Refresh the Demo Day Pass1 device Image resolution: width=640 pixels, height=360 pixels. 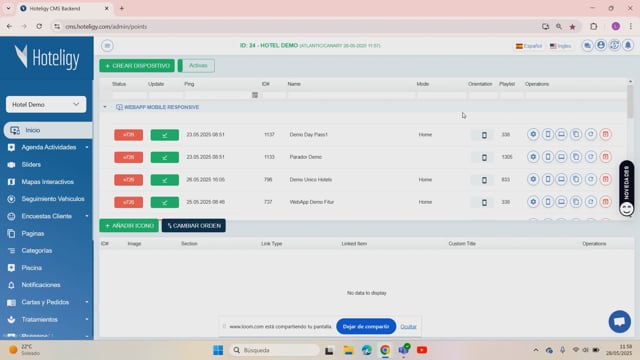pos(591,134)
